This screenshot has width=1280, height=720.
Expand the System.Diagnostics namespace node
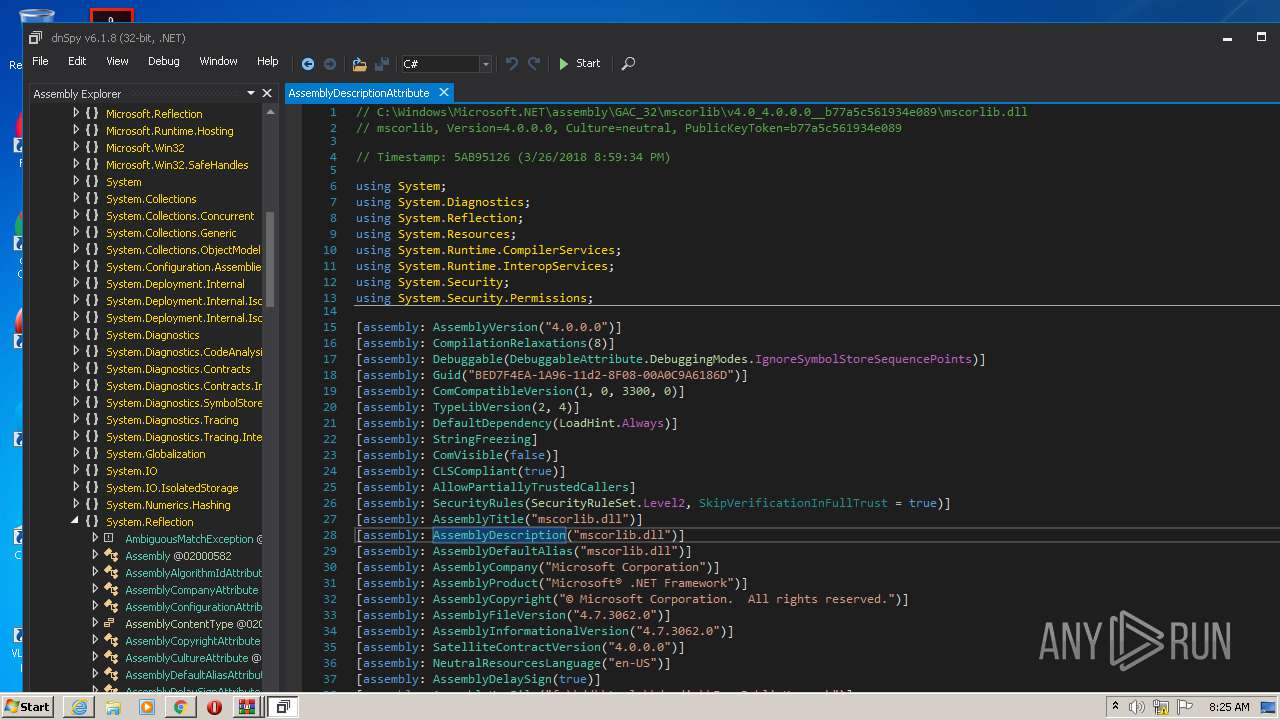point(76,335)
